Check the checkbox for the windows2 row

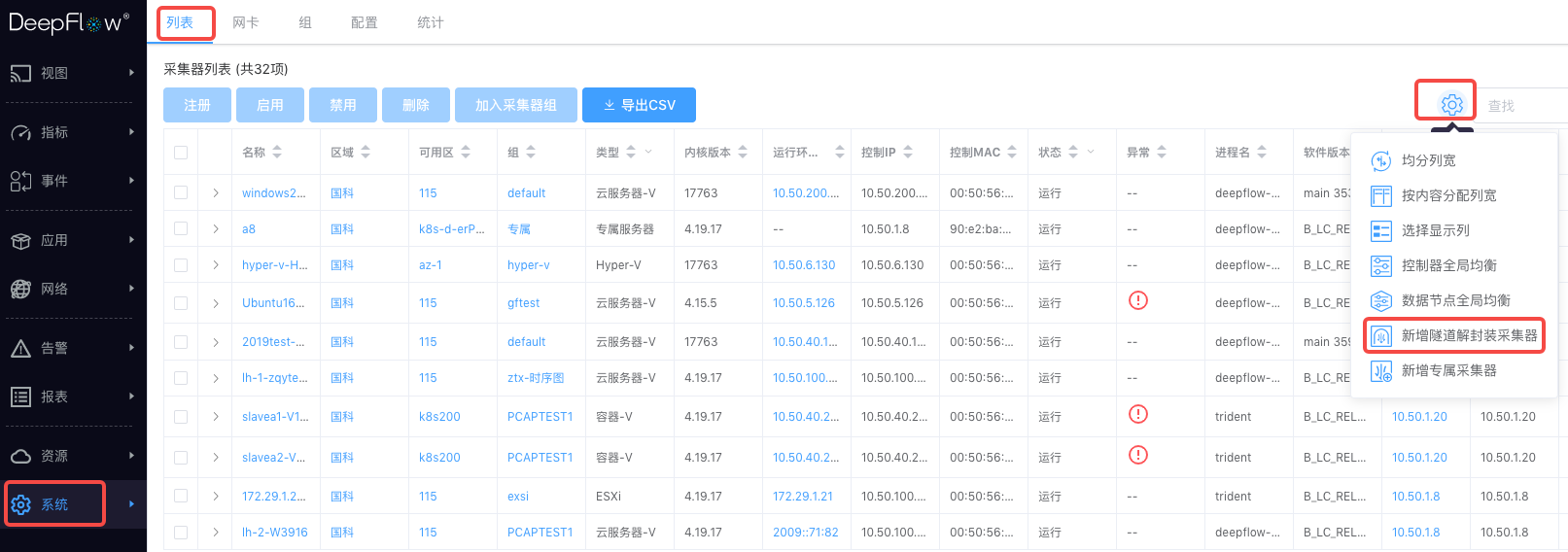[181, 193]
